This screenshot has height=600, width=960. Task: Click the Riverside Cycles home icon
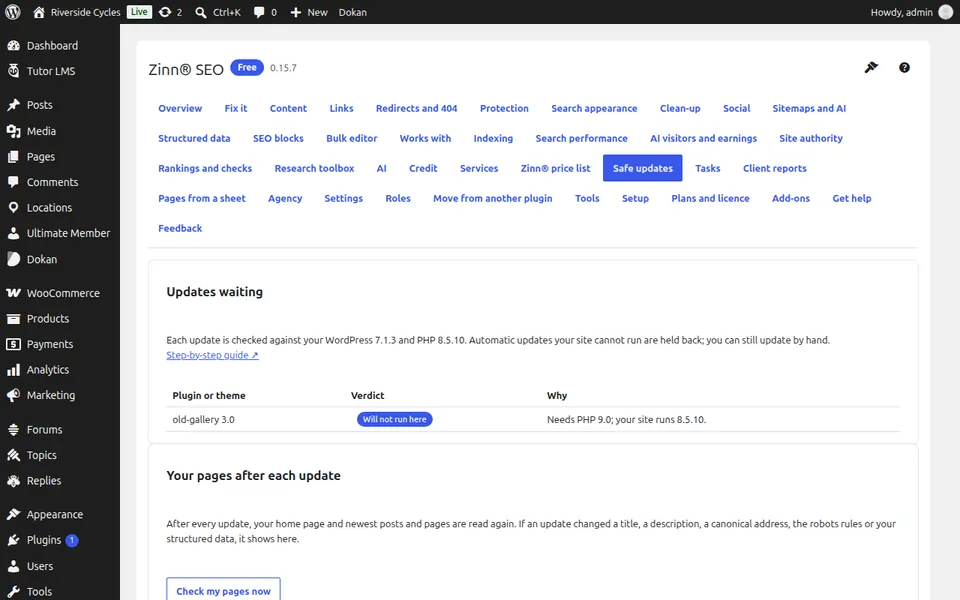pos(39,12)
